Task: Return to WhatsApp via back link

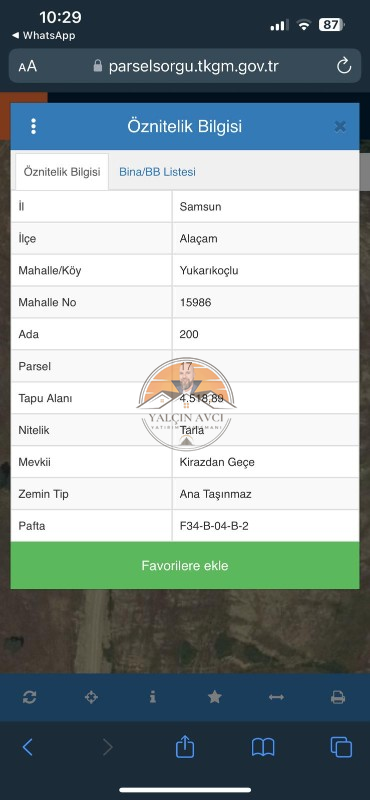Action: point(43,36)
